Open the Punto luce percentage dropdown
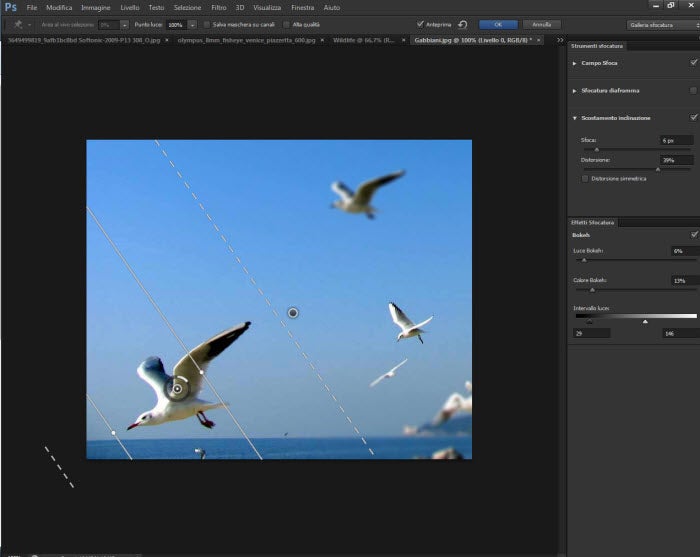 click(x=191, y=23)
